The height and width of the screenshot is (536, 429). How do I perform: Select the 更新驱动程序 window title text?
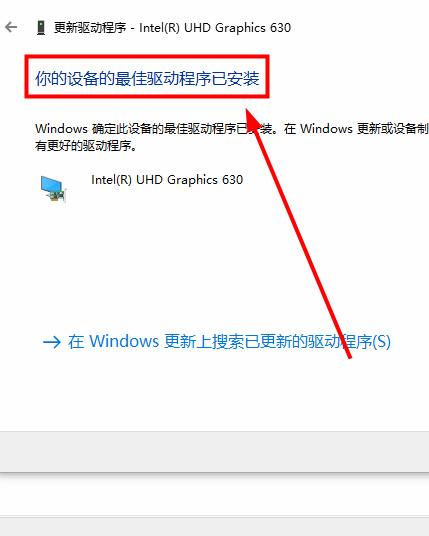click(90, 28)
